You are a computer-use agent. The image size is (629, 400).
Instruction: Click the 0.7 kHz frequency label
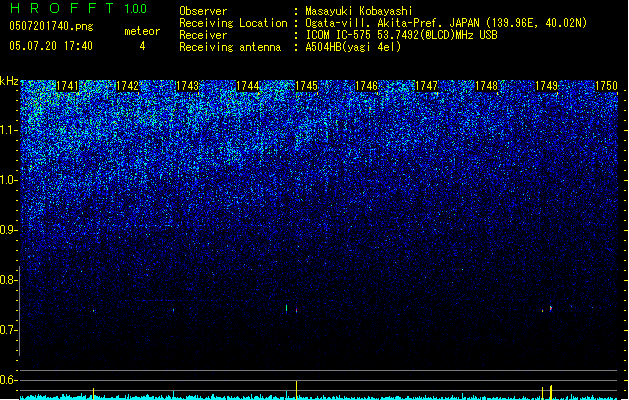[8, 330]
